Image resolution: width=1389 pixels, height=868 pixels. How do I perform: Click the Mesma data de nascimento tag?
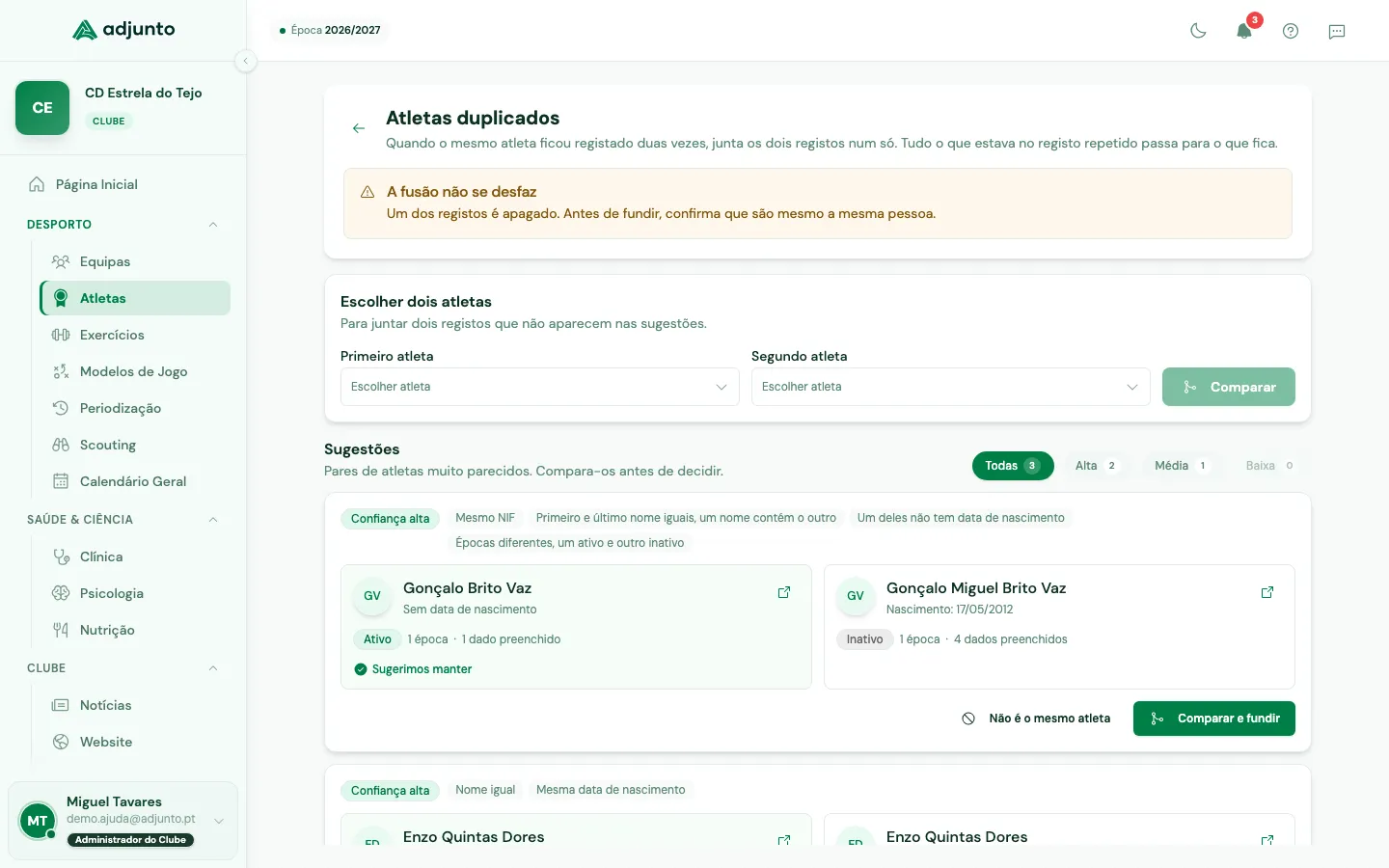[x=611, y=790]
